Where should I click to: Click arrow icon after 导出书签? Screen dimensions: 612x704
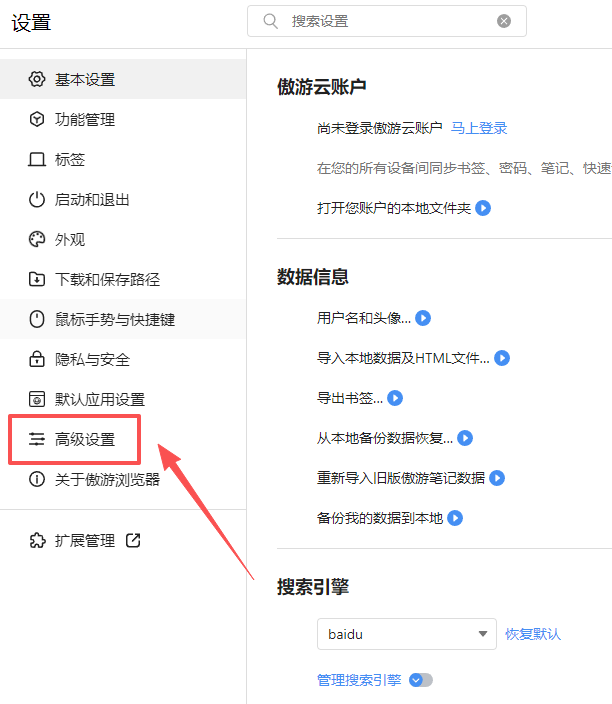coord(395,398)
